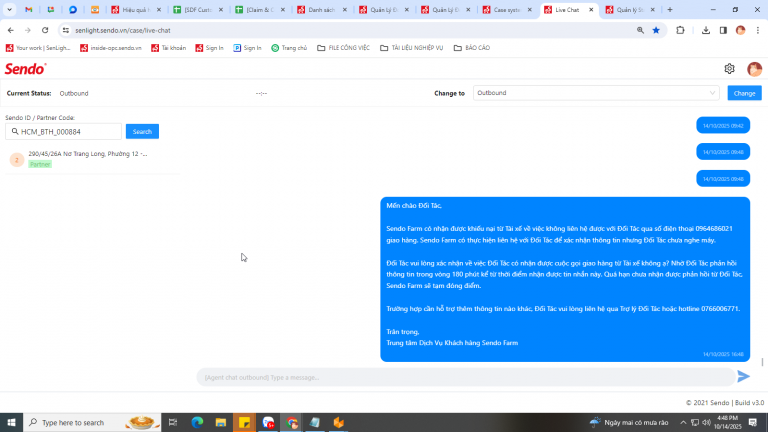Reload the page
This screenshot has width=768, height=432.
pos(45,30)
